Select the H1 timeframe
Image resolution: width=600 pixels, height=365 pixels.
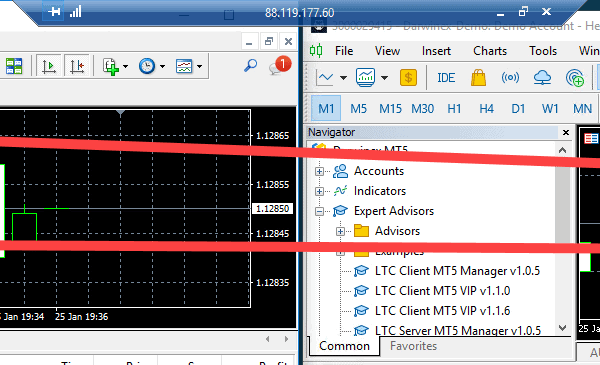tap(454, 109)
